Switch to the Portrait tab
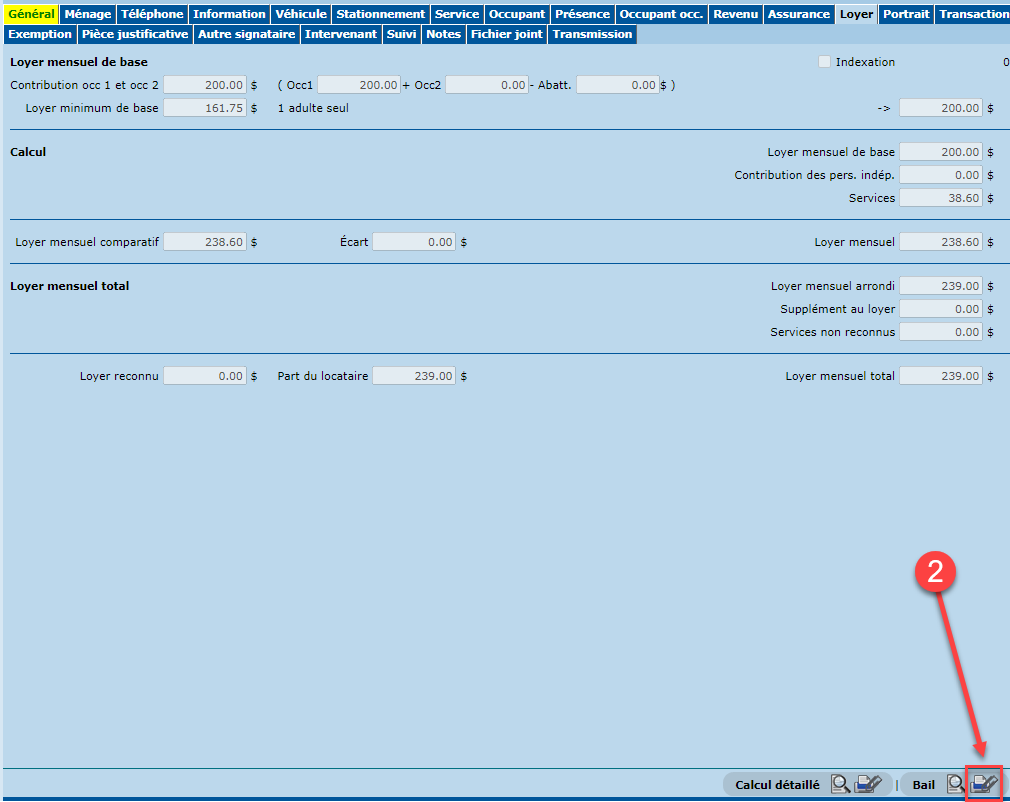This screenshot has width=1010, height=802. 906,14
